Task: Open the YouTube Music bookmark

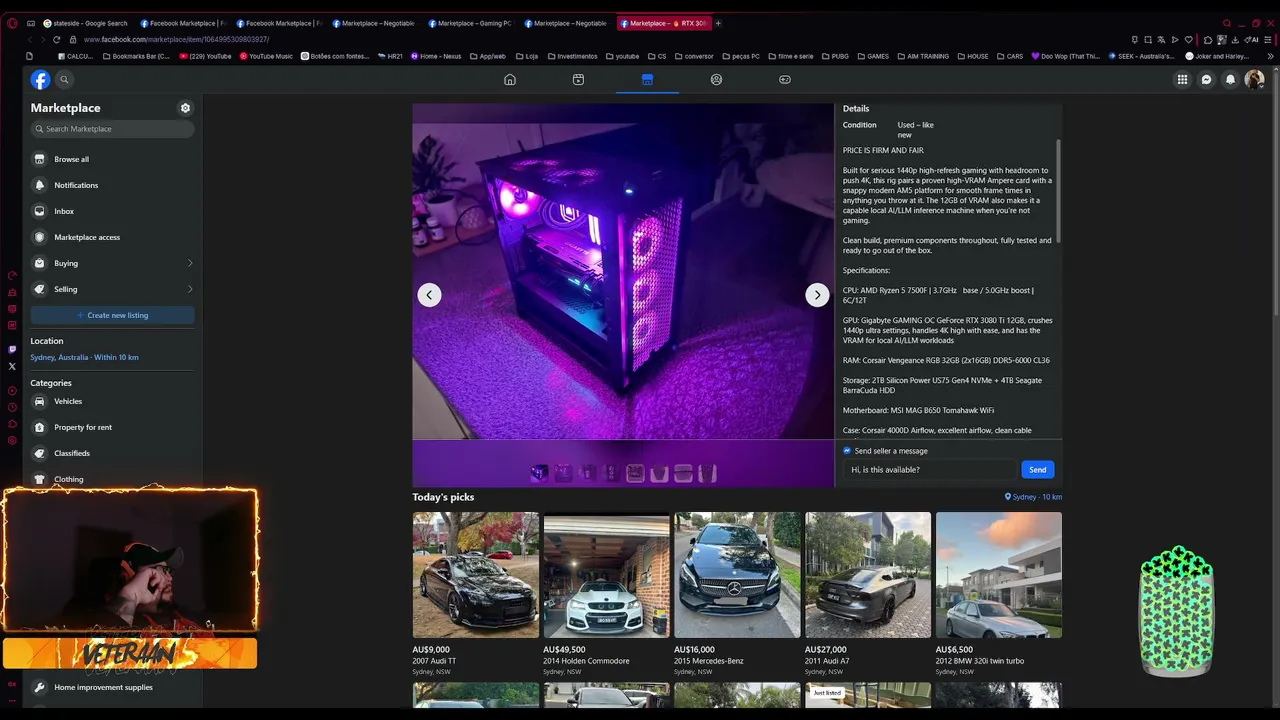Action: [266, 56]
